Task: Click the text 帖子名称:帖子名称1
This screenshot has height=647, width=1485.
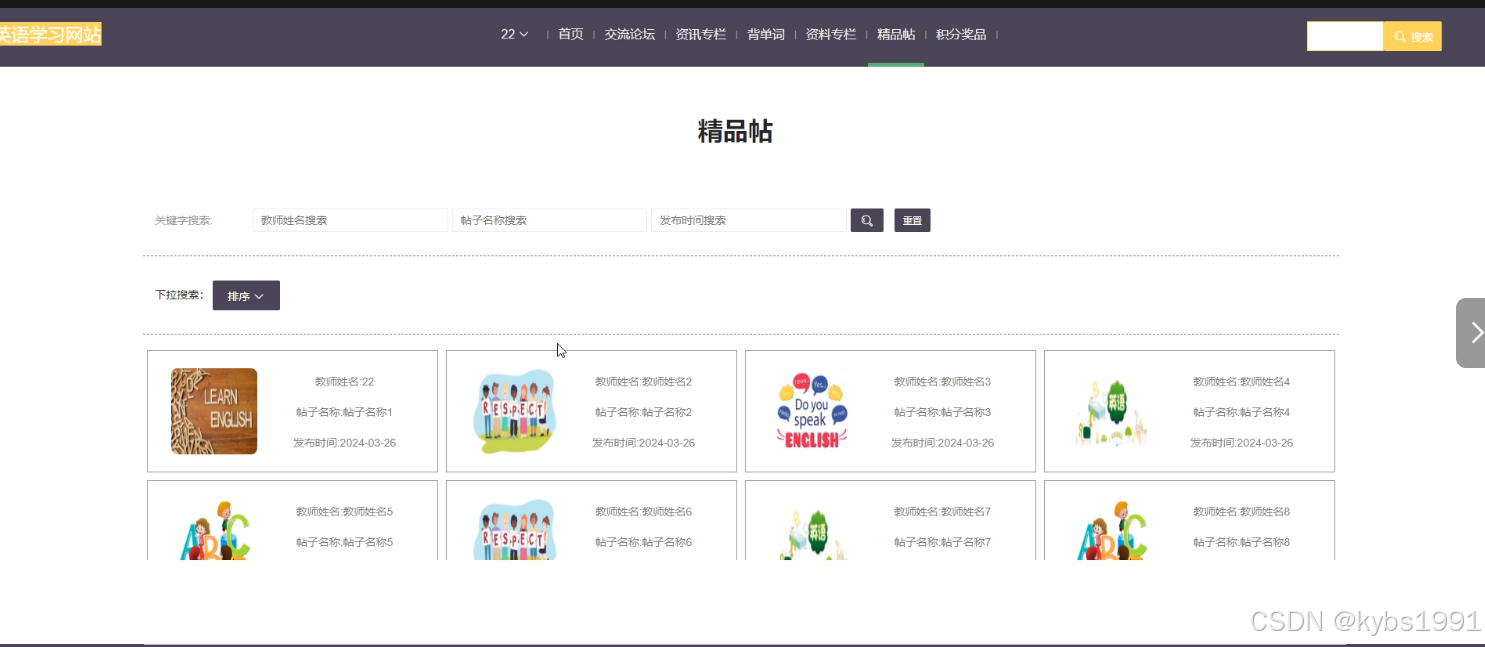Action: tap(344, 412)
